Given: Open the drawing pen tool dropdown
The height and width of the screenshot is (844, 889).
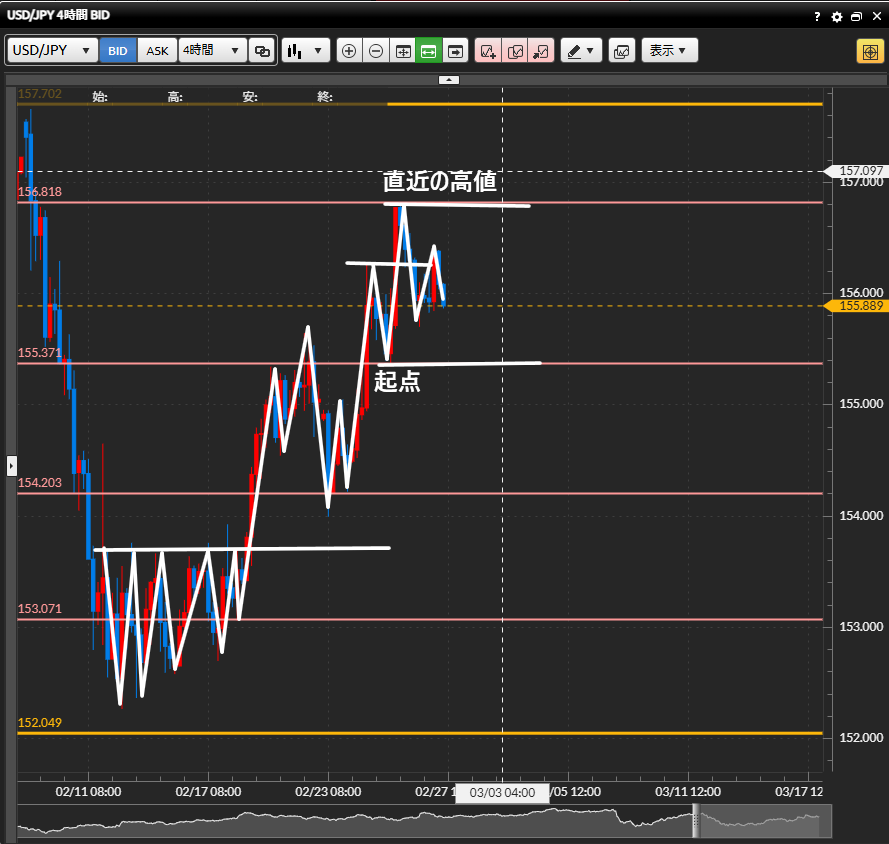Looking at the screenshot, I should click(580, 51).
